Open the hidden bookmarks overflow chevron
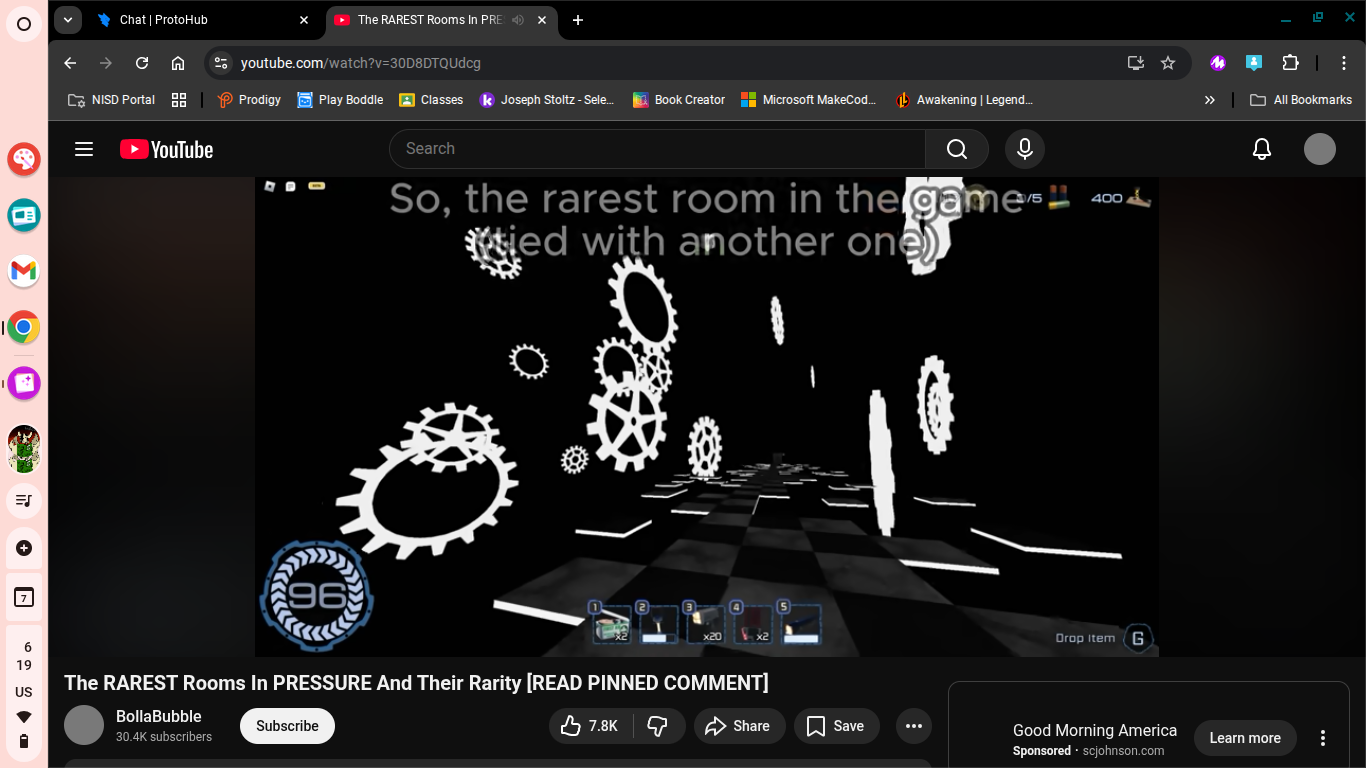Viewport: 1366px width, 768px height. coord(1209,99)
